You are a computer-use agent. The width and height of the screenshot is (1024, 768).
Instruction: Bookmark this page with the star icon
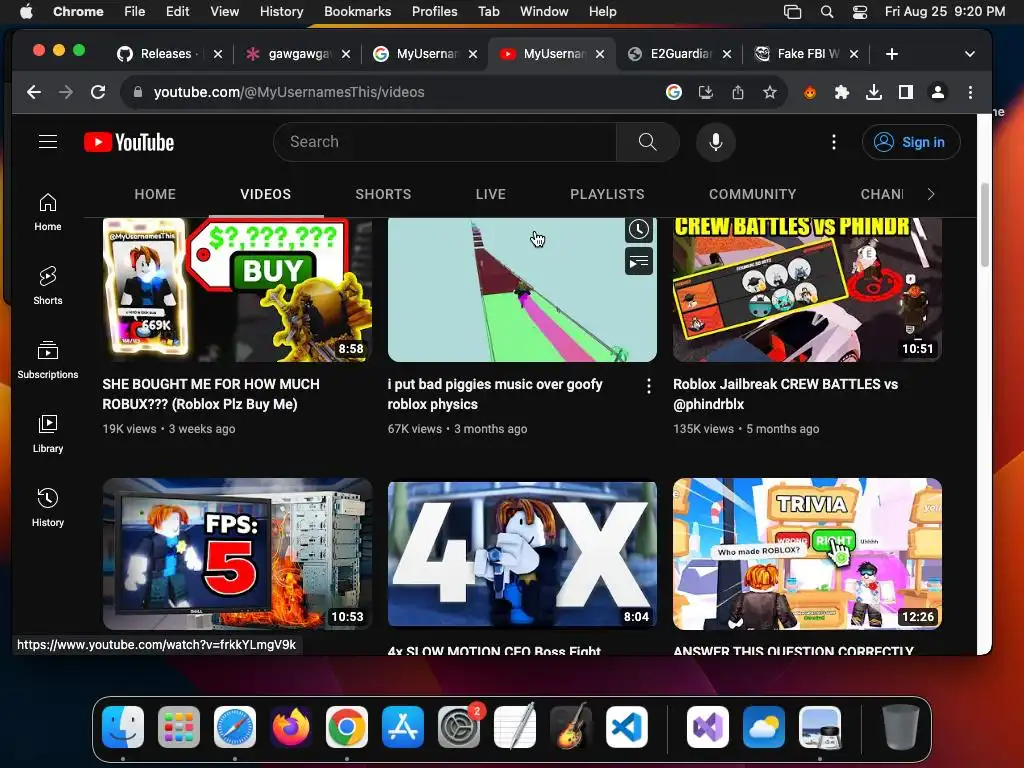(x=769, y=92)
